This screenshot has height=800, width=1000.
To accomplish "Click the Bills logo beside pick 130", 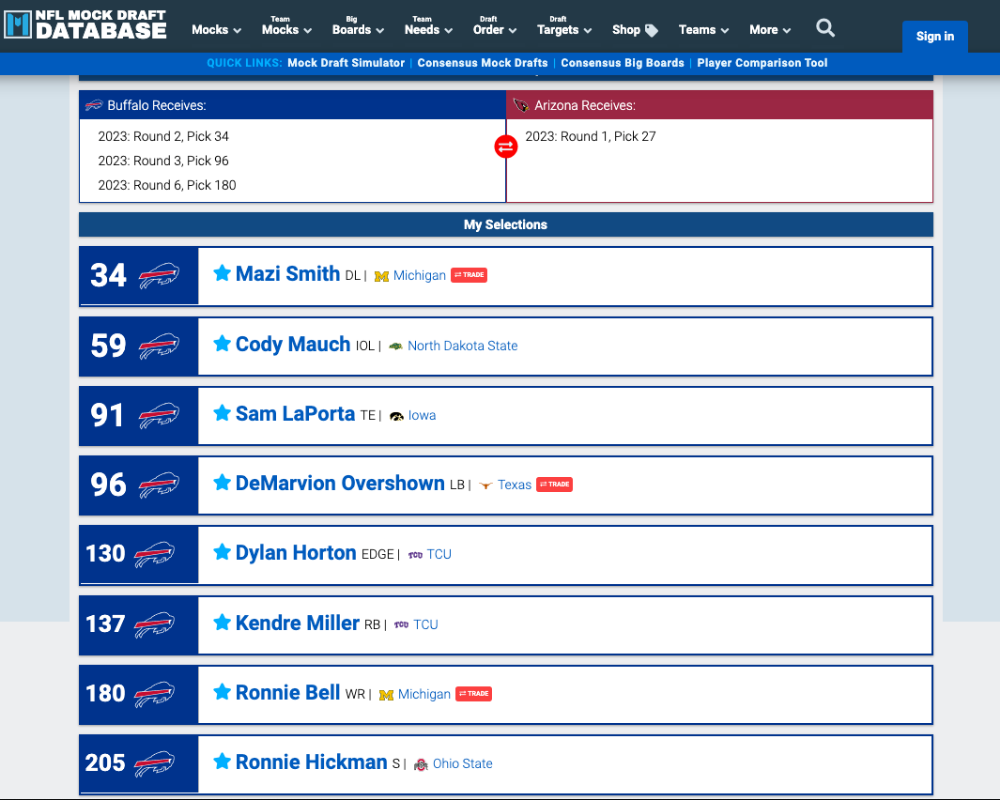I will point(154,554).
